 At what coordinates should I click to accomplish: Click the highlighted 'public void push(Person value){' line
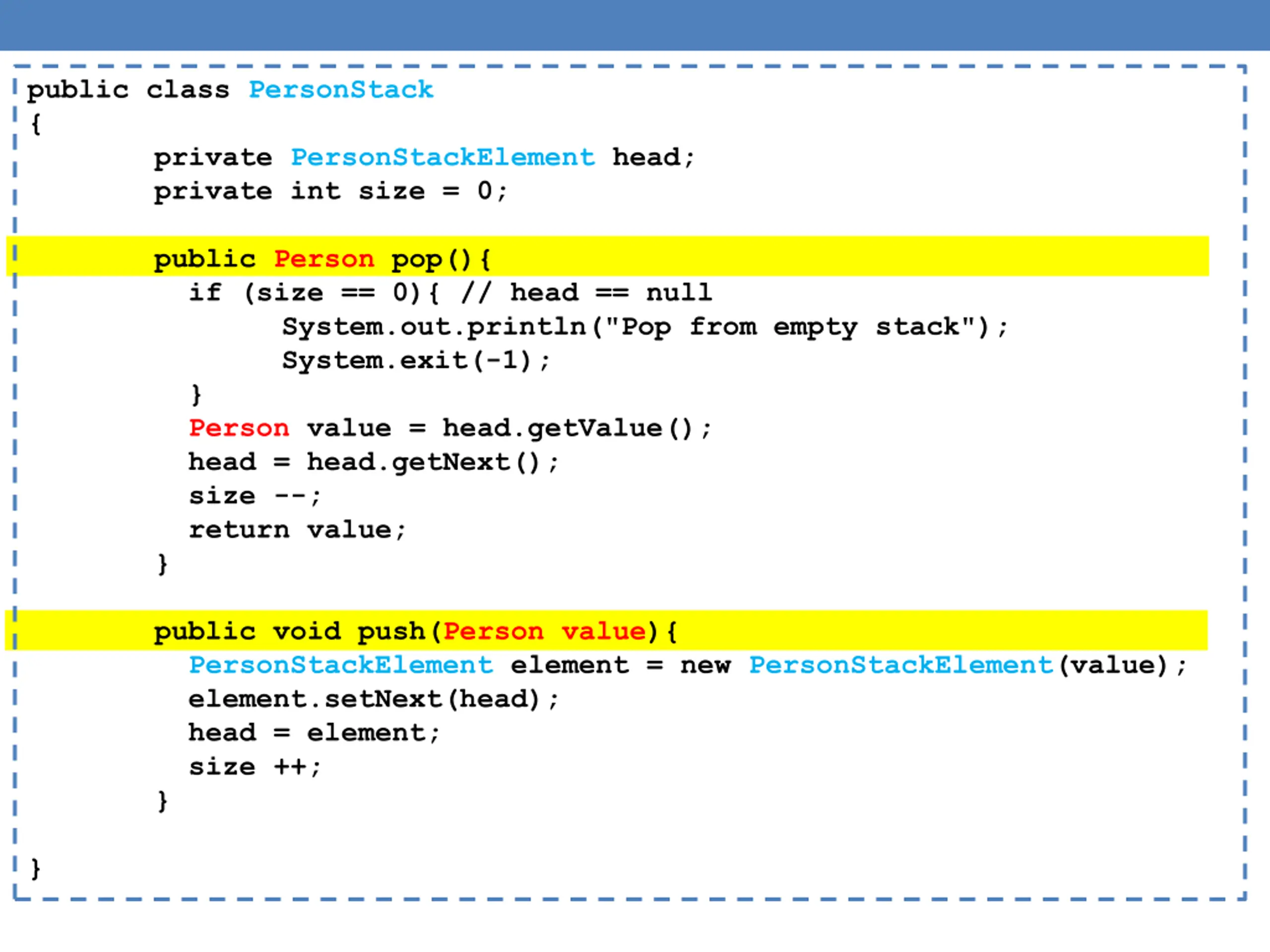tap(606, 630)
